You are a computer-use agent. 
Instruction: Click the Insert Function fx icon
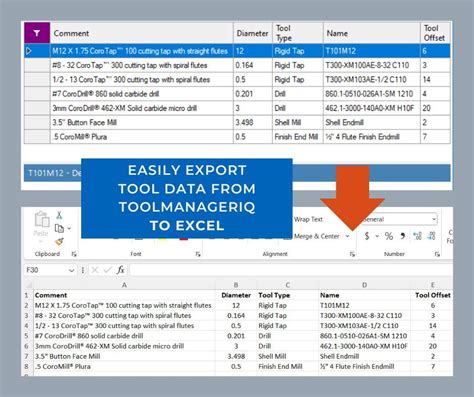pos(121,270)
